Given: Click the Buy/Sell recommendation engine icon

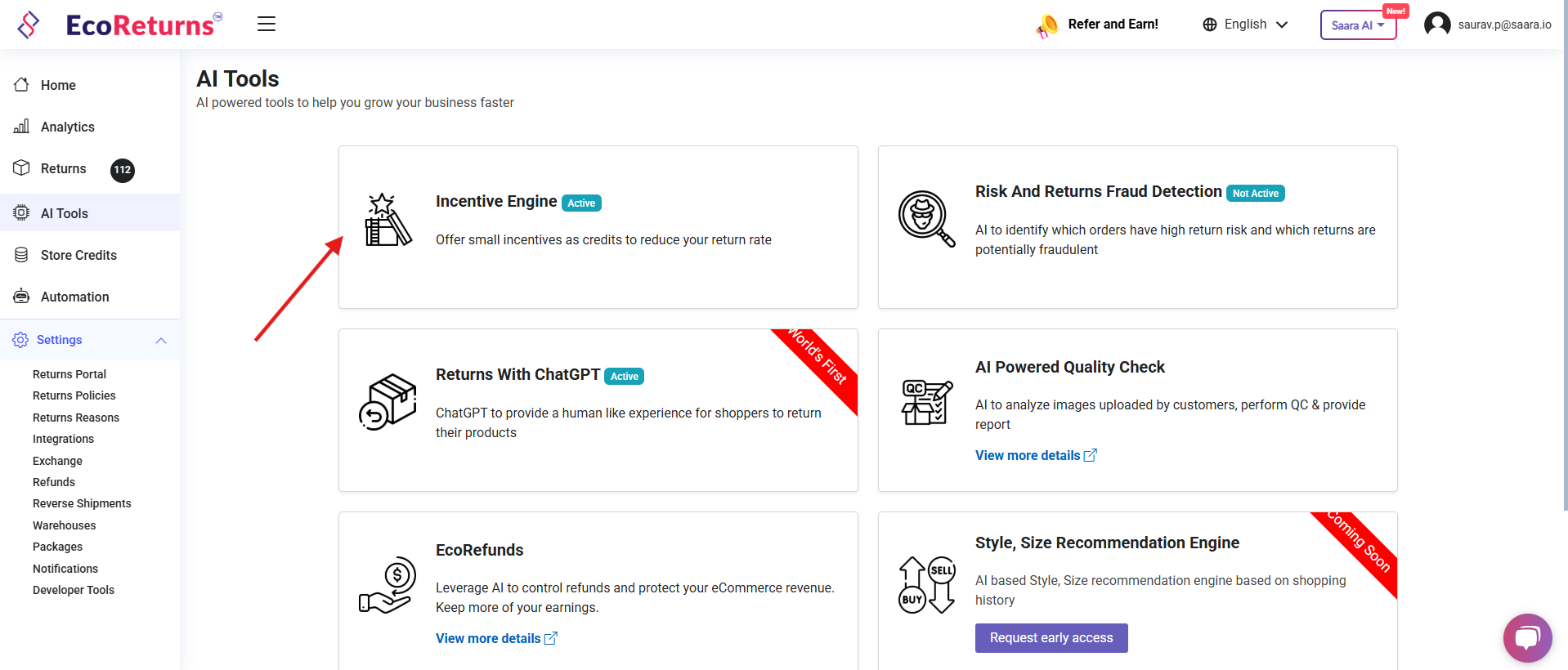Looking at the screenshot, I should pyautogui.click(x=926, y=585).
